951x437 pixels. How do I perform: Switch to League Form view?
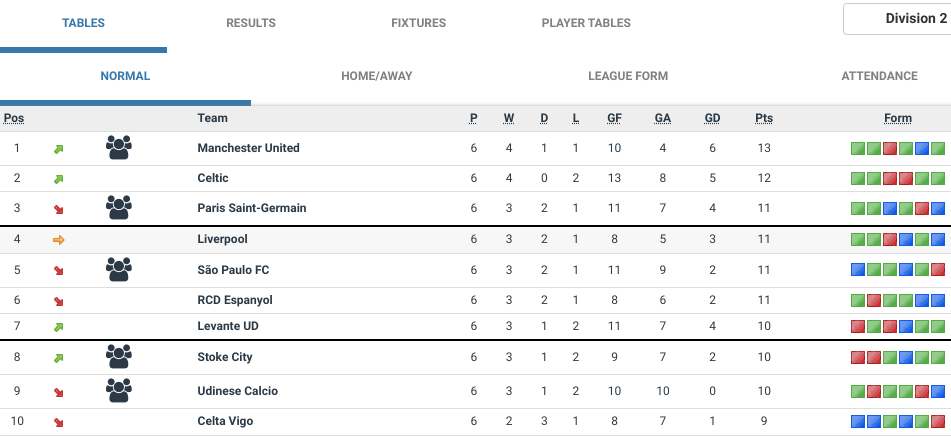coord(628,76)
